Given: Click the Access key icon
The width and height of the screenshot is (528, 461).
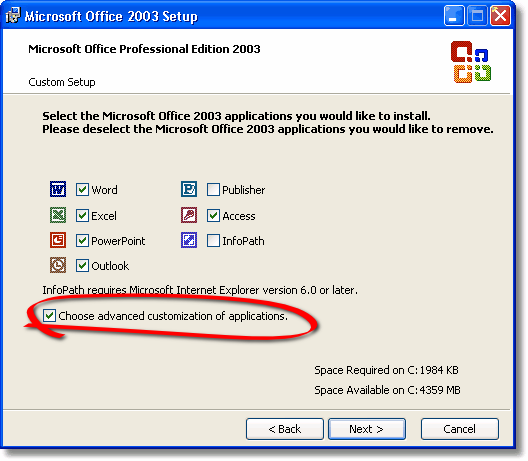Looking at the screenshot, I should [189, 215].
